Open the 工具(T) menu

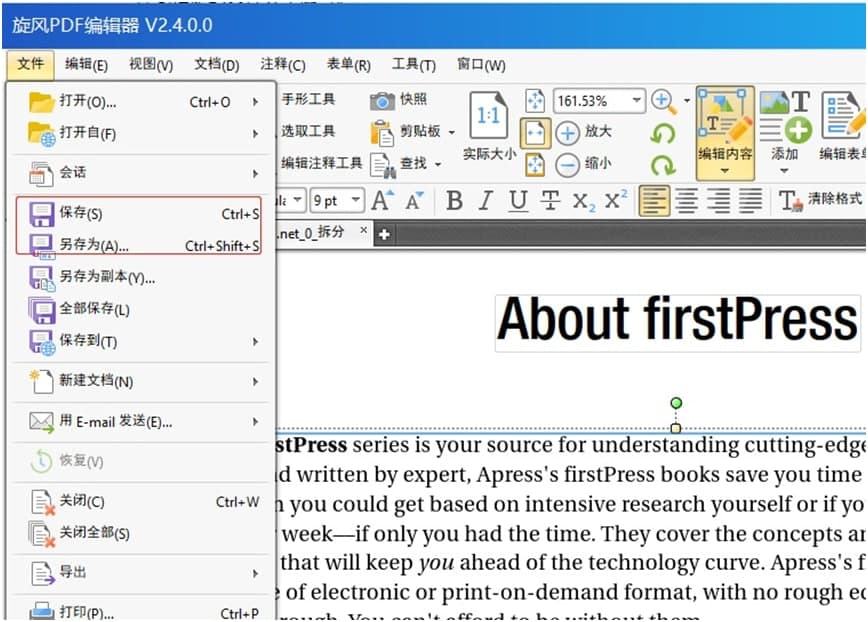tap(414, 65)
